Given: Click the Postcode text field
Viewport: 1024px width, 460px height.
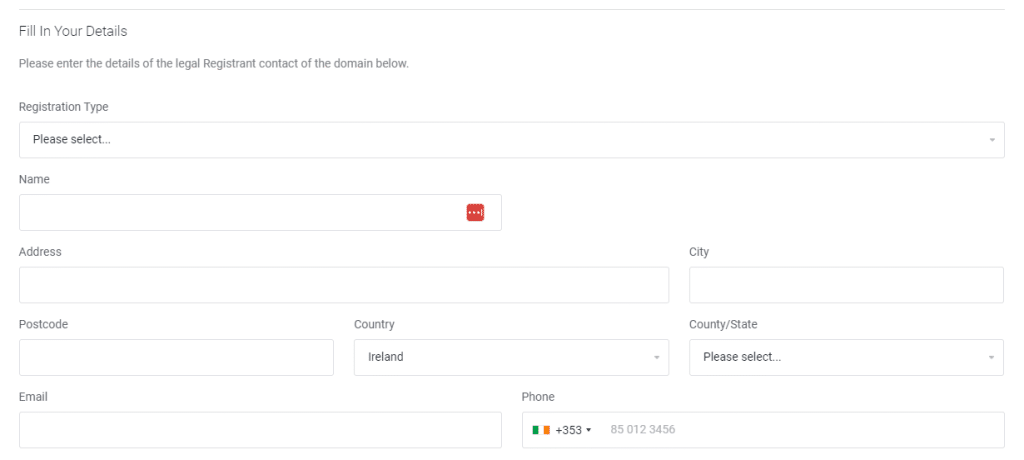Looking at the screenshot, I should coord(176,357).
